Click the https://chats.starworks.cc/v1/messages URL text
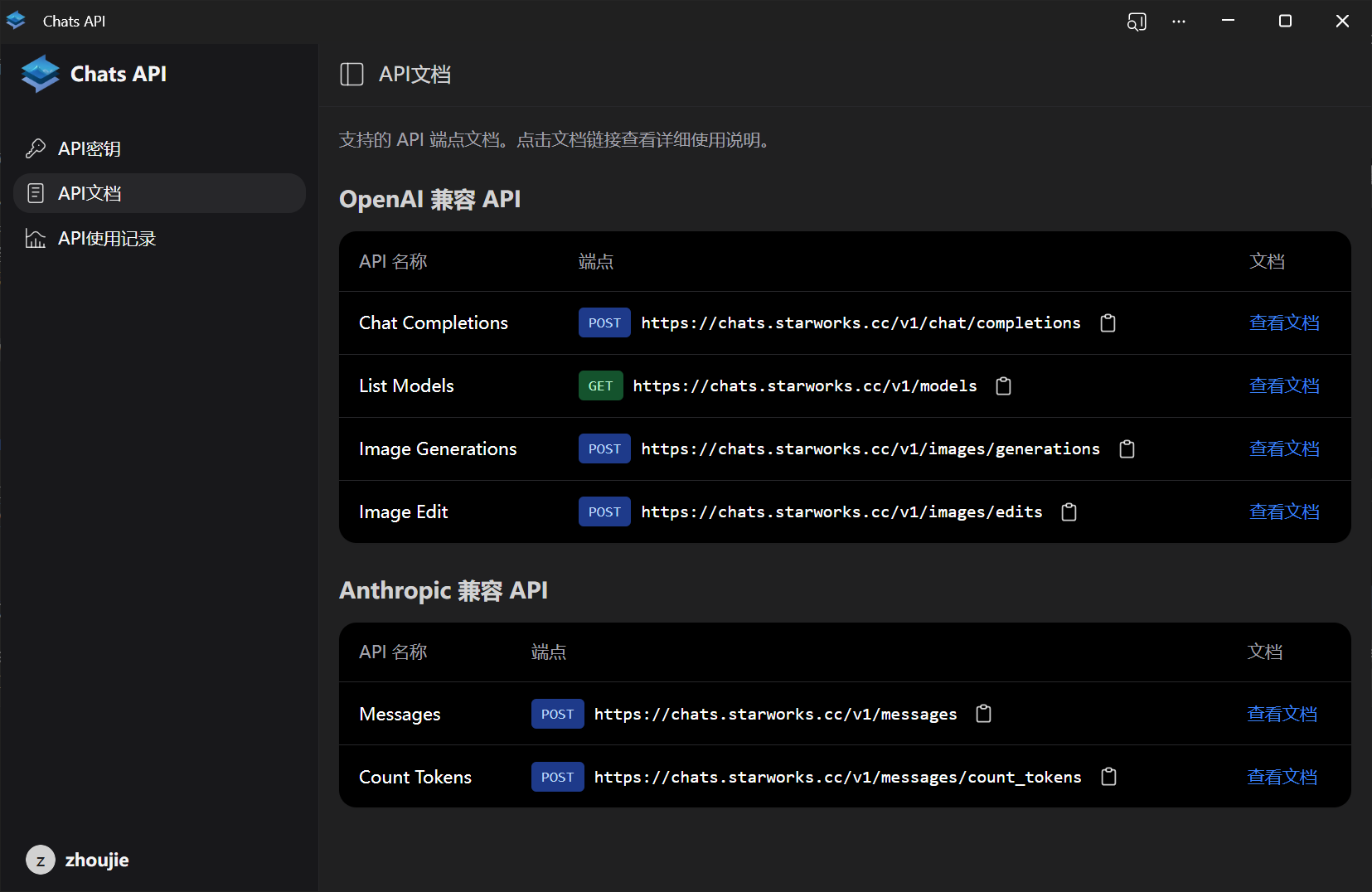 pos(775,714)
